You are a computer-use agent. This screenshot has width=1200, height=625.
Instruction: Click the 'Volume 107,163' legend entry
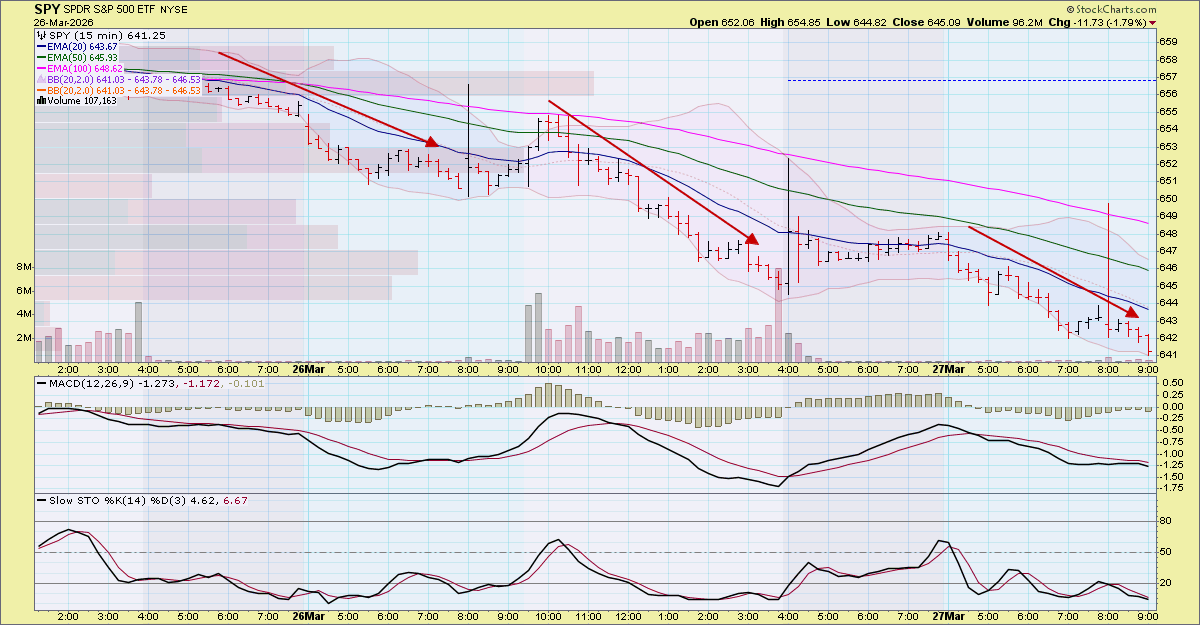(x=81, y=101)
